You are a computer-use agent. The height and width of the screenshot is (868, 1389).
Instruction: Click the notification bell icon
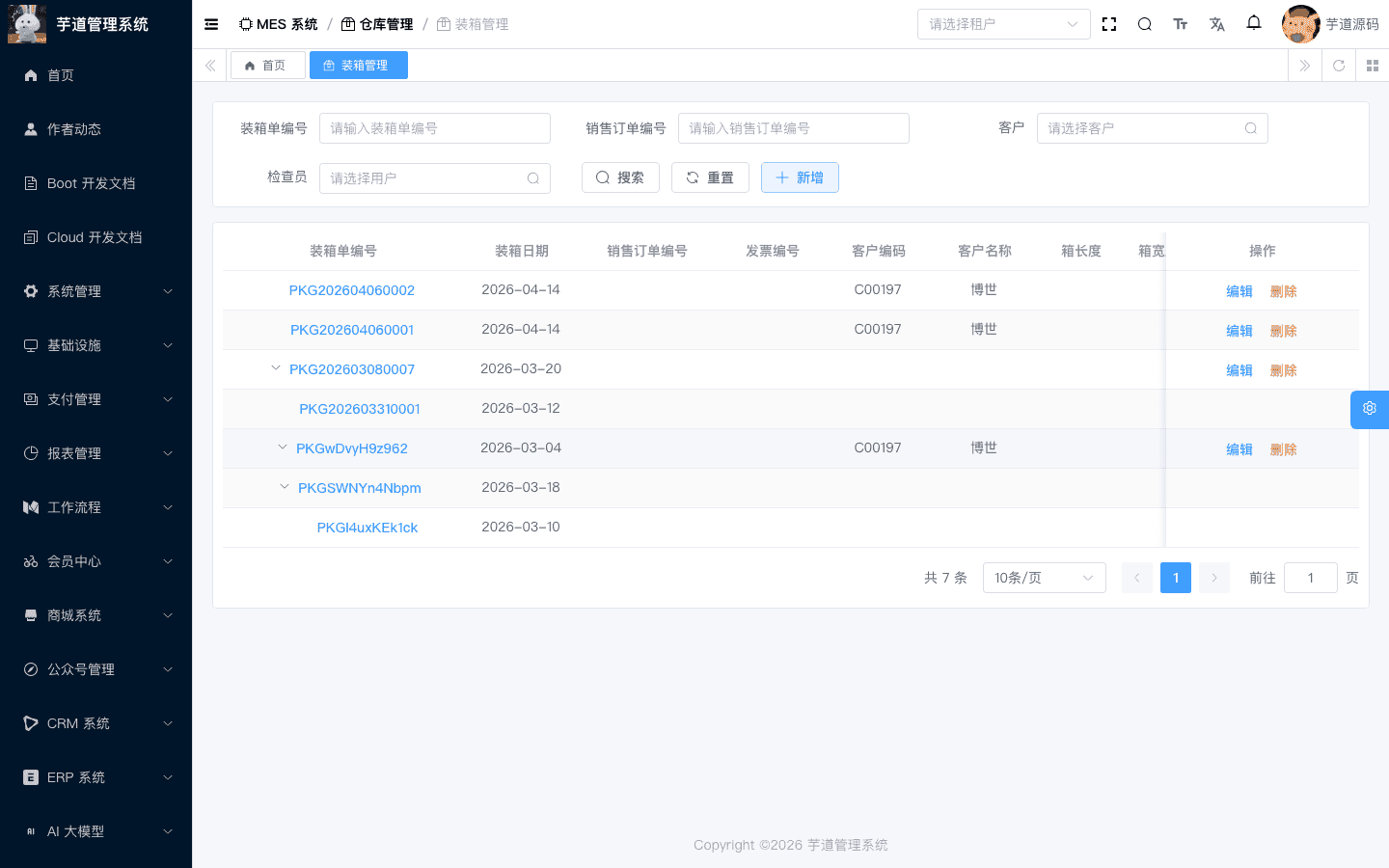[1253, 23]
